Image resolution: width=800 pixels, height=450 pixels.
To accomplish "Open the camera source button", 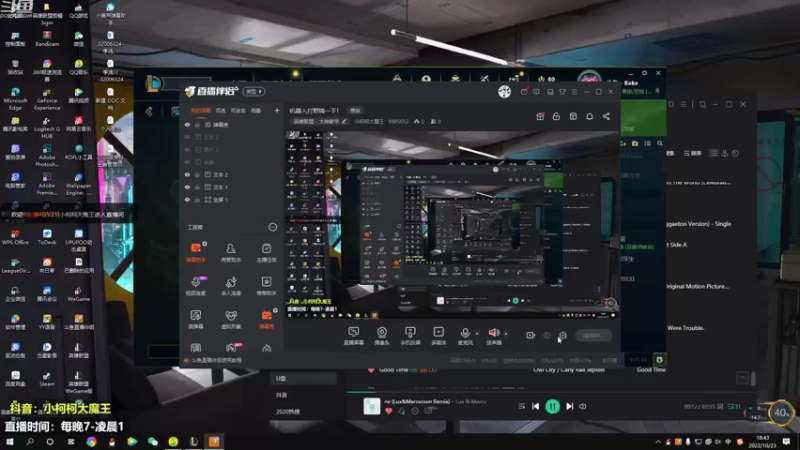I will pyautogui.click(x=382, y=336).
